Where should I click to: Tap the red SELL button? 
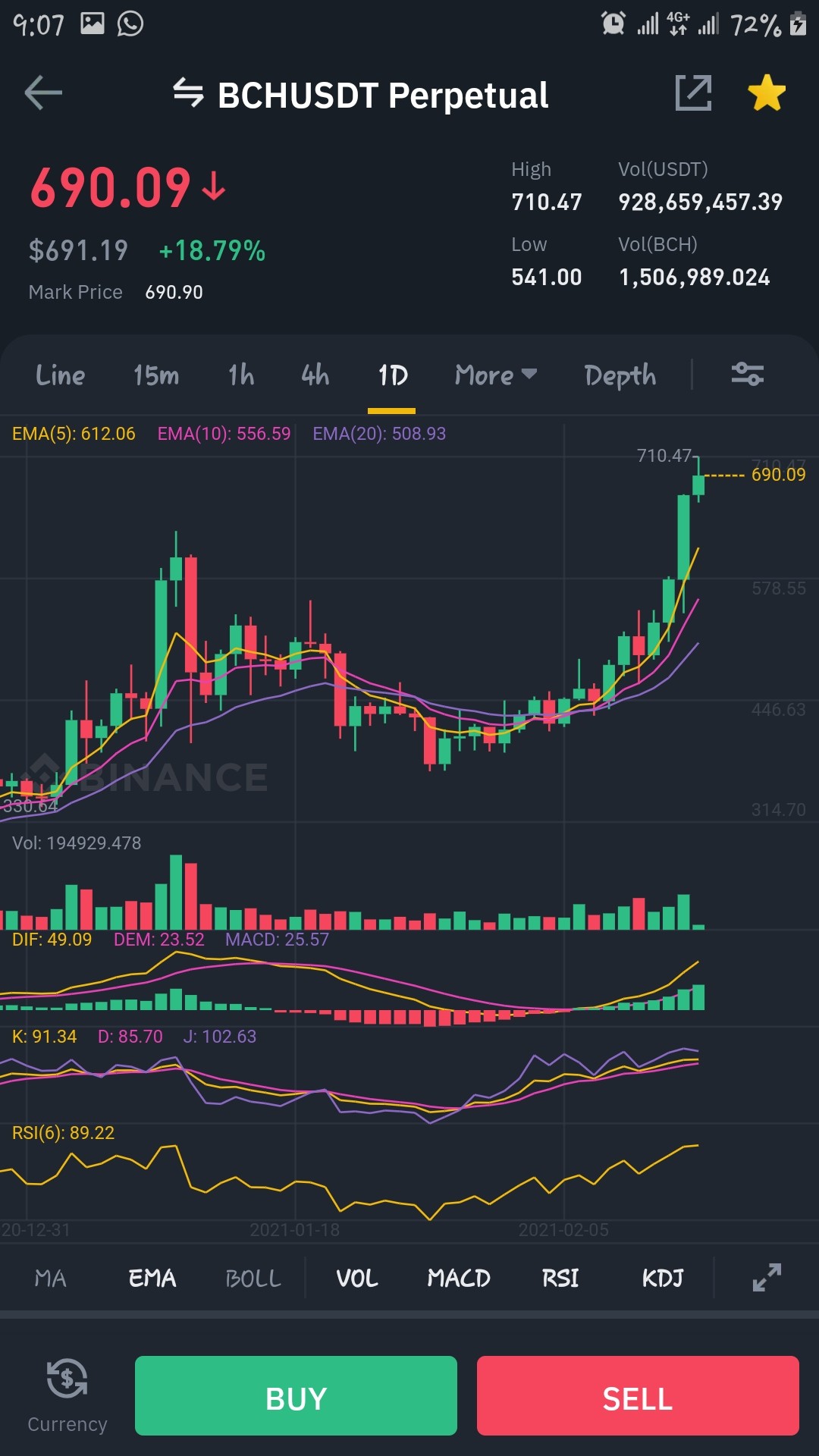point(638,1395)
